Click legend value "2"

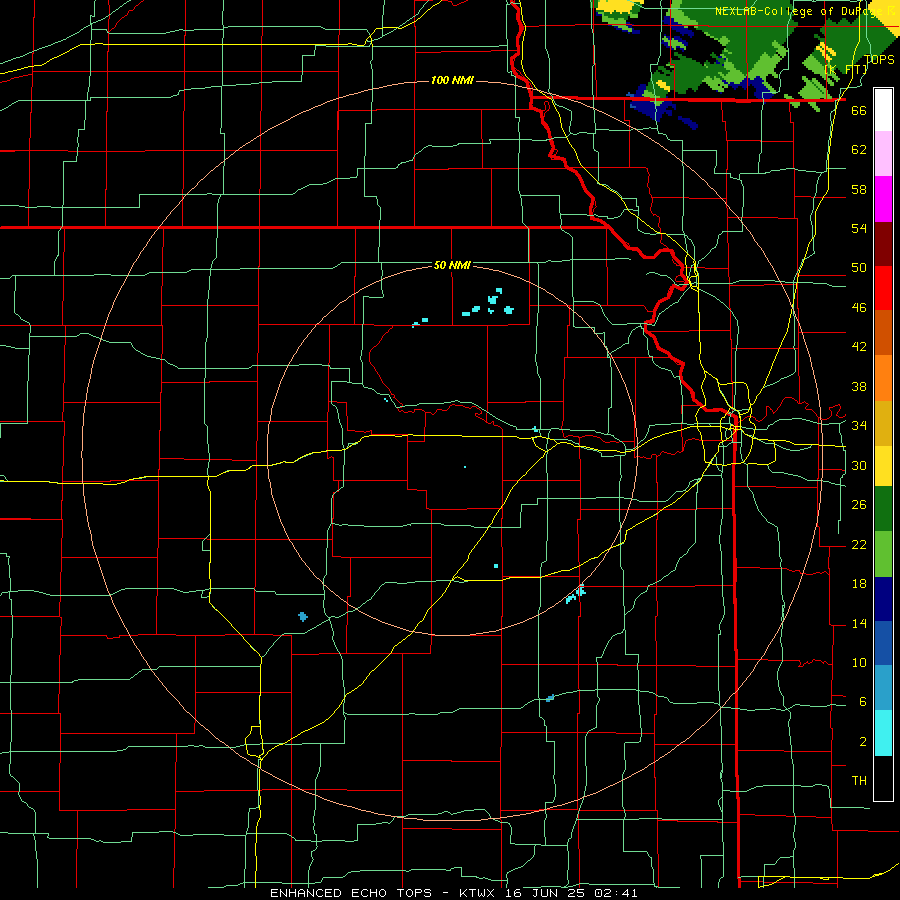pyautogui.click(x=863, y=742)
